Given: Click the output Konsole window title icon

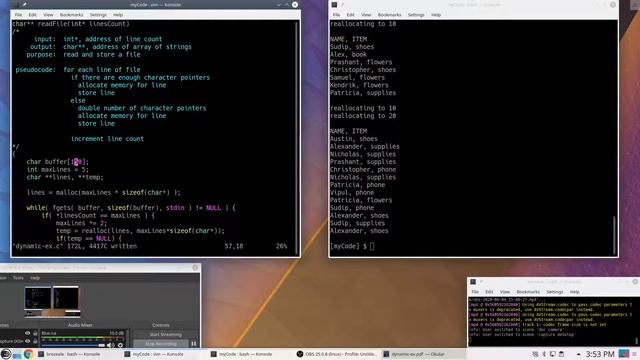Looking at the screenshot, I should point(334,4).
